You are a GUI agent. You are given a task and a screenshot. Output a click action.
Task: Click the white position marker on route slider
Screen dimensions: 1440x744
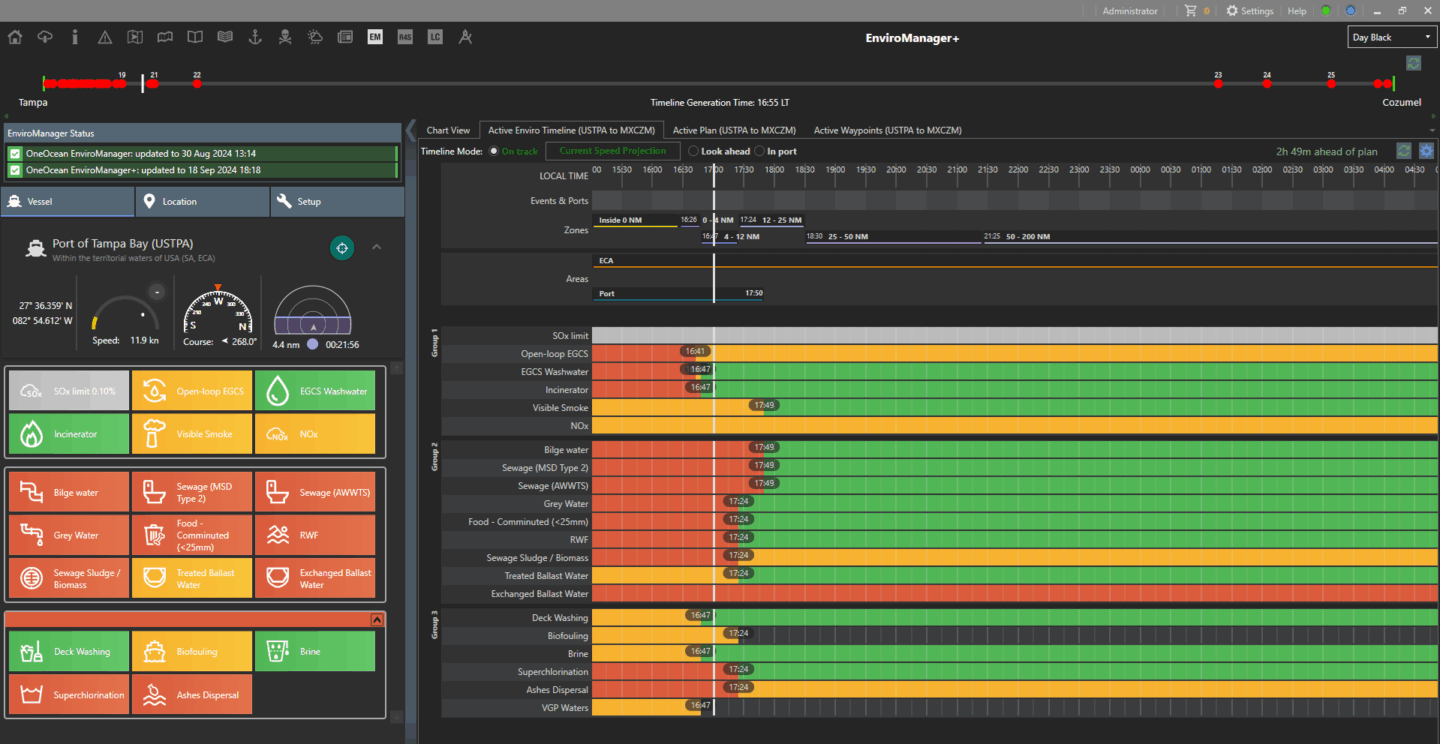tap(143, 83)
